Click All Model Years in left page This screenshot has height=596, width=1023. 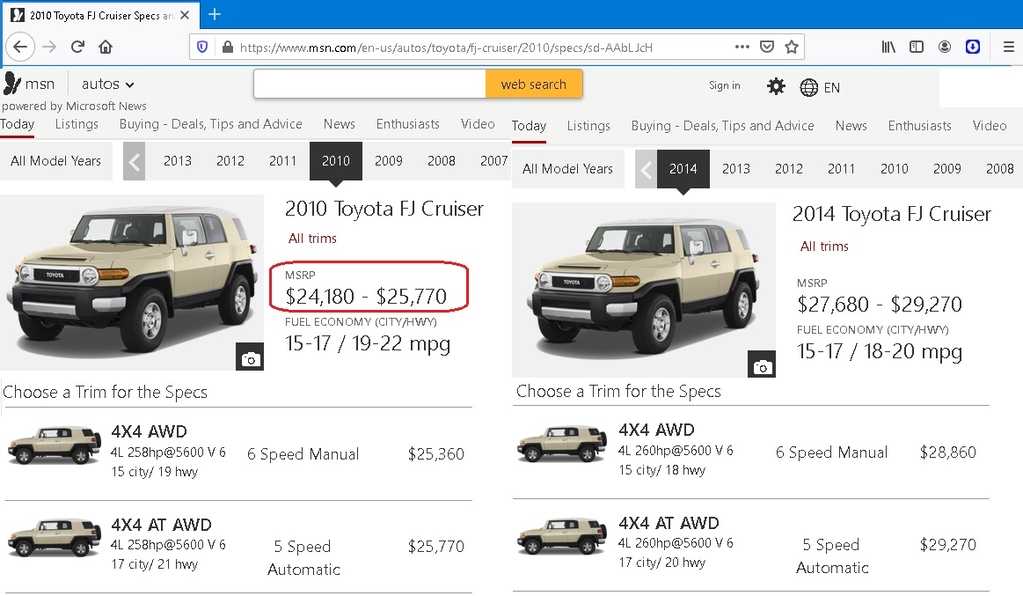(x=55, y=161)
